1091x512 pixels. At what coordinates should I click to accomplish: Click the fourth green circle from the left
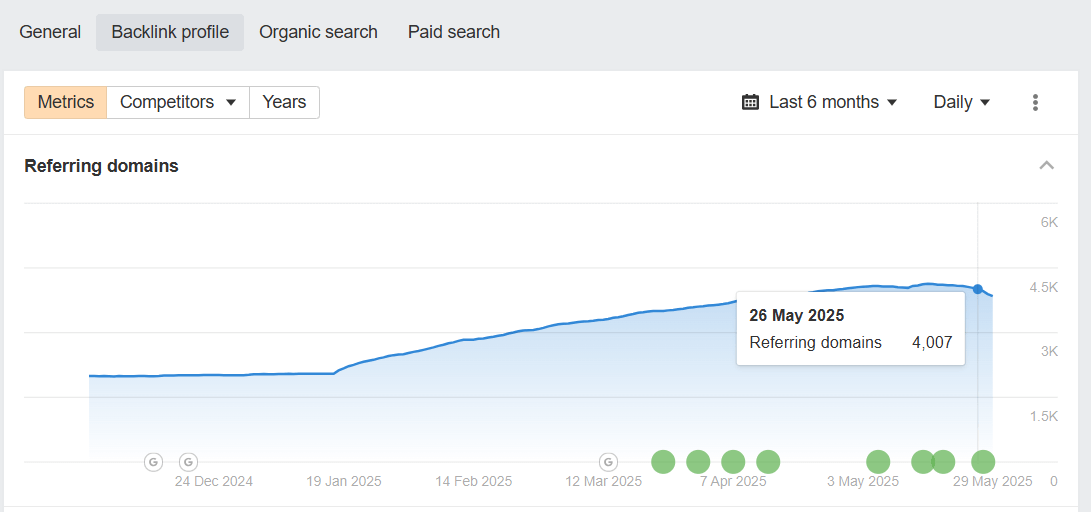(768, 462)
